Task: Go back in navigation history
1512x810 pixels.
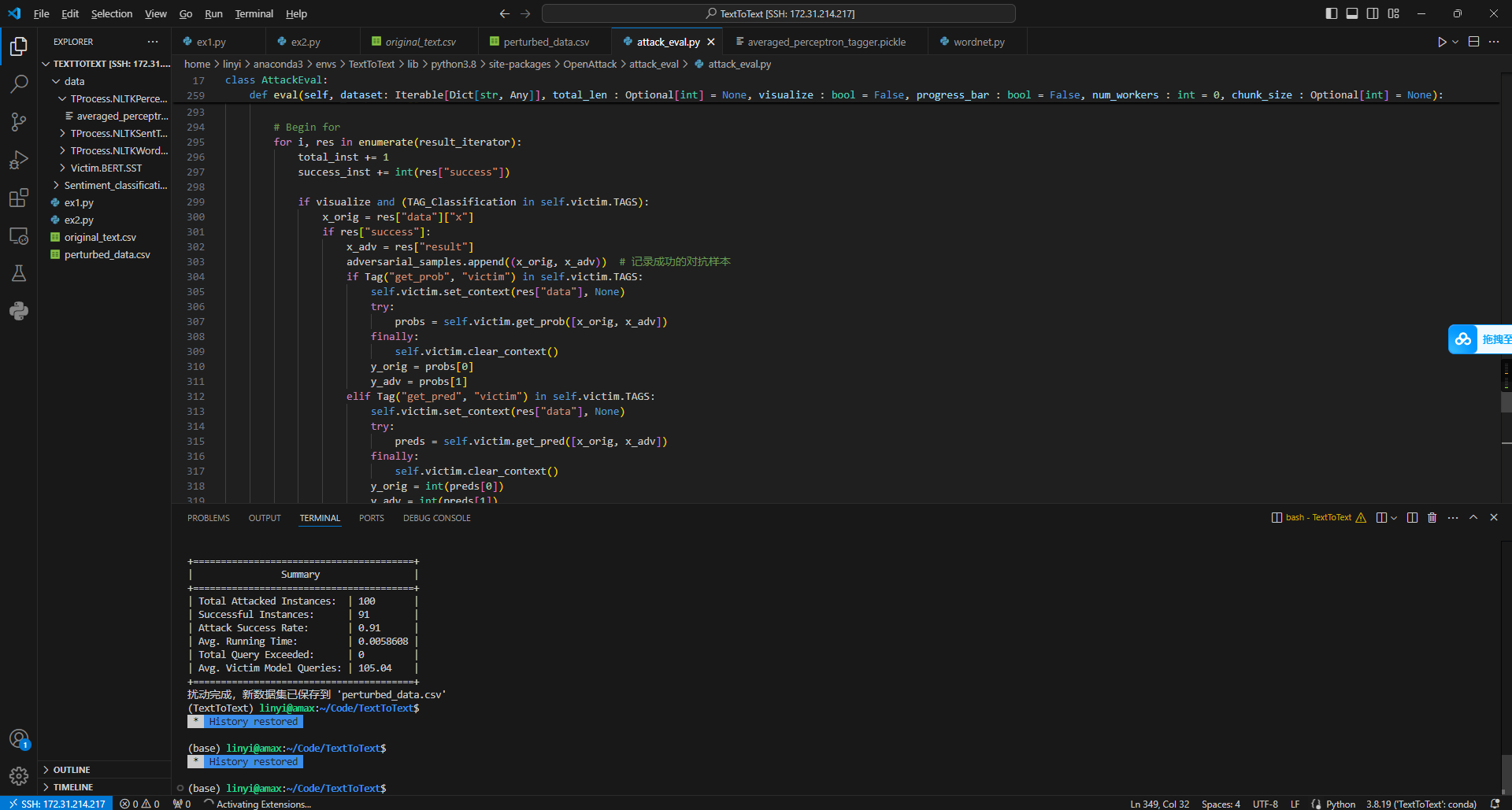Action: (x=505, y=13)
